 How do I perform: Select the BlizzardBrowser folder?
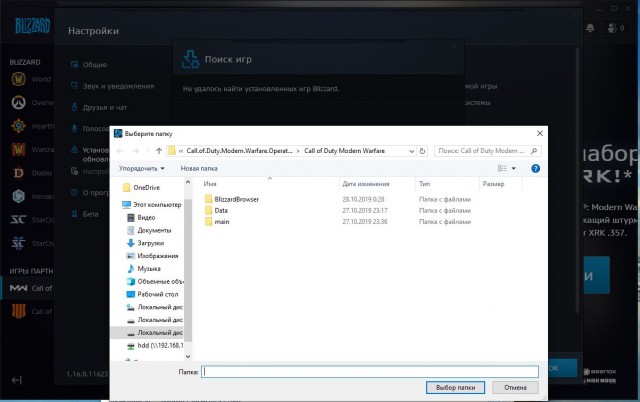pyautogui.click(x=231, y=199)
